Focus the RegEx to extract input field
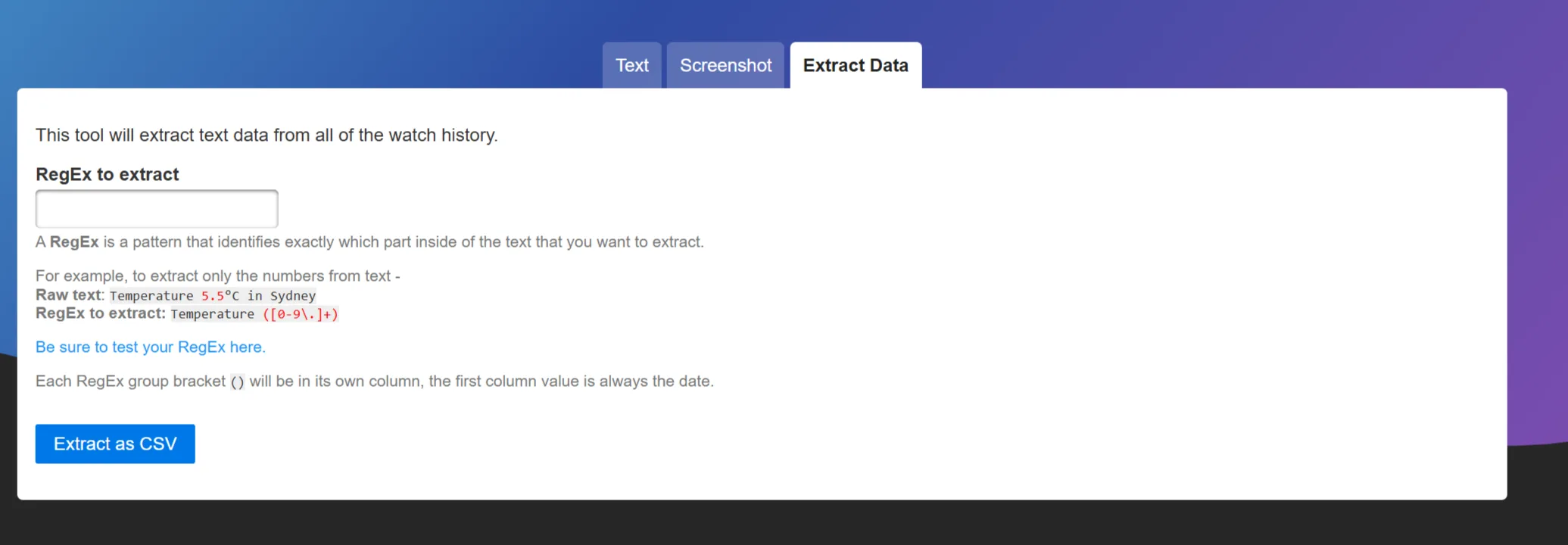The width and height of the screenshot is (1568, 545). click(x=157, y=208)
